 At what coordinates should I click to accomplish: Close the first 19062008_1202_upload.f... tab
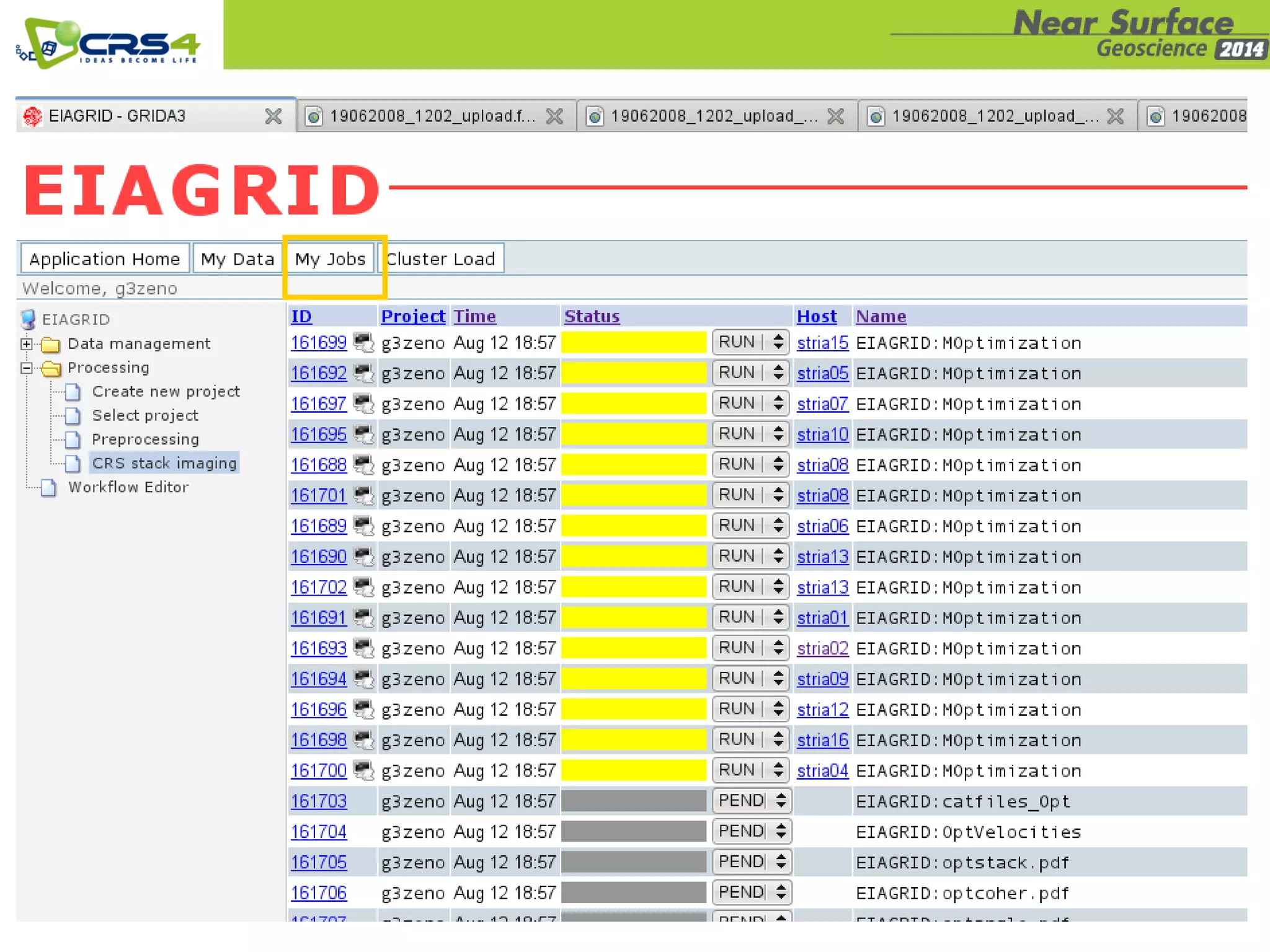pyautogui.click(x=554, y=116)
